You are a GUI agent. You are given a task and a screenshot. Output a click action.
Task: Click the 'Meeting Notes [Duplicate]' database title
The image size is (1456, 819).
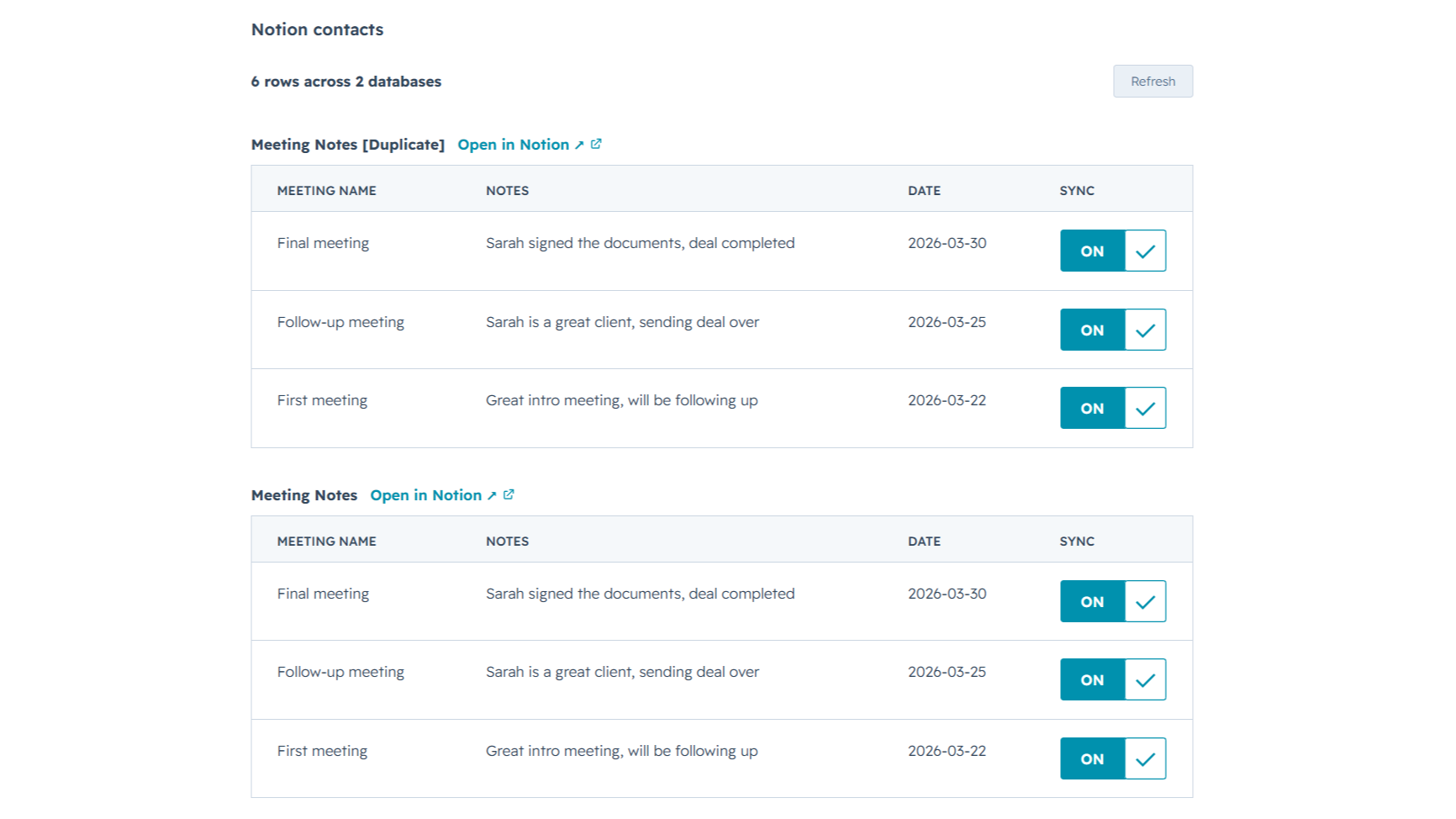[x=348, y=145]
